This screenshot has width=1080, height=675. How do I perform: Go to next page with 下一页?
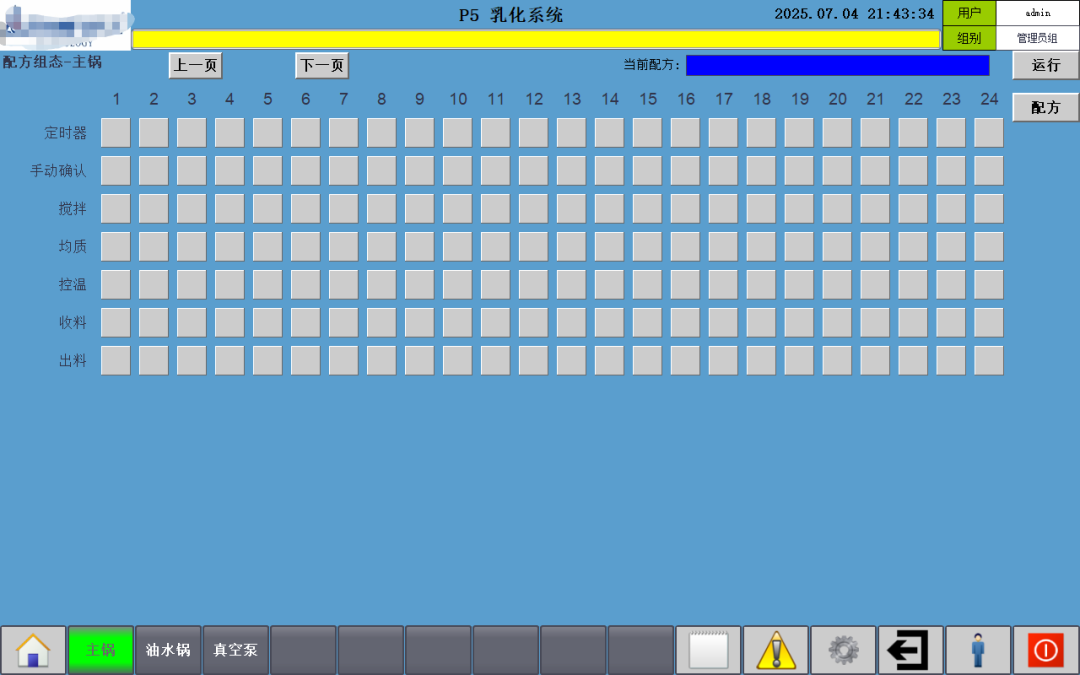pyautogui.click(x=322, y=66)
